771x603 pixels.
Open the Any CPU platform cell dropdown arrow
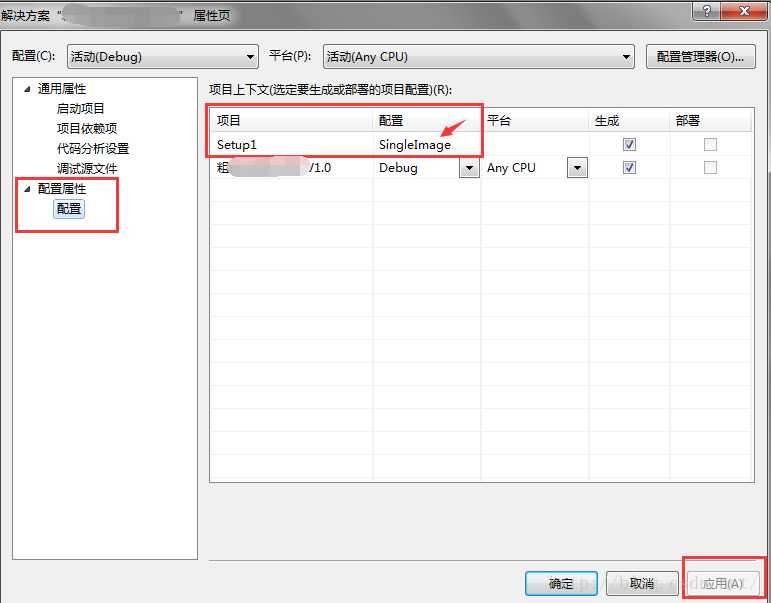(577, 168)
